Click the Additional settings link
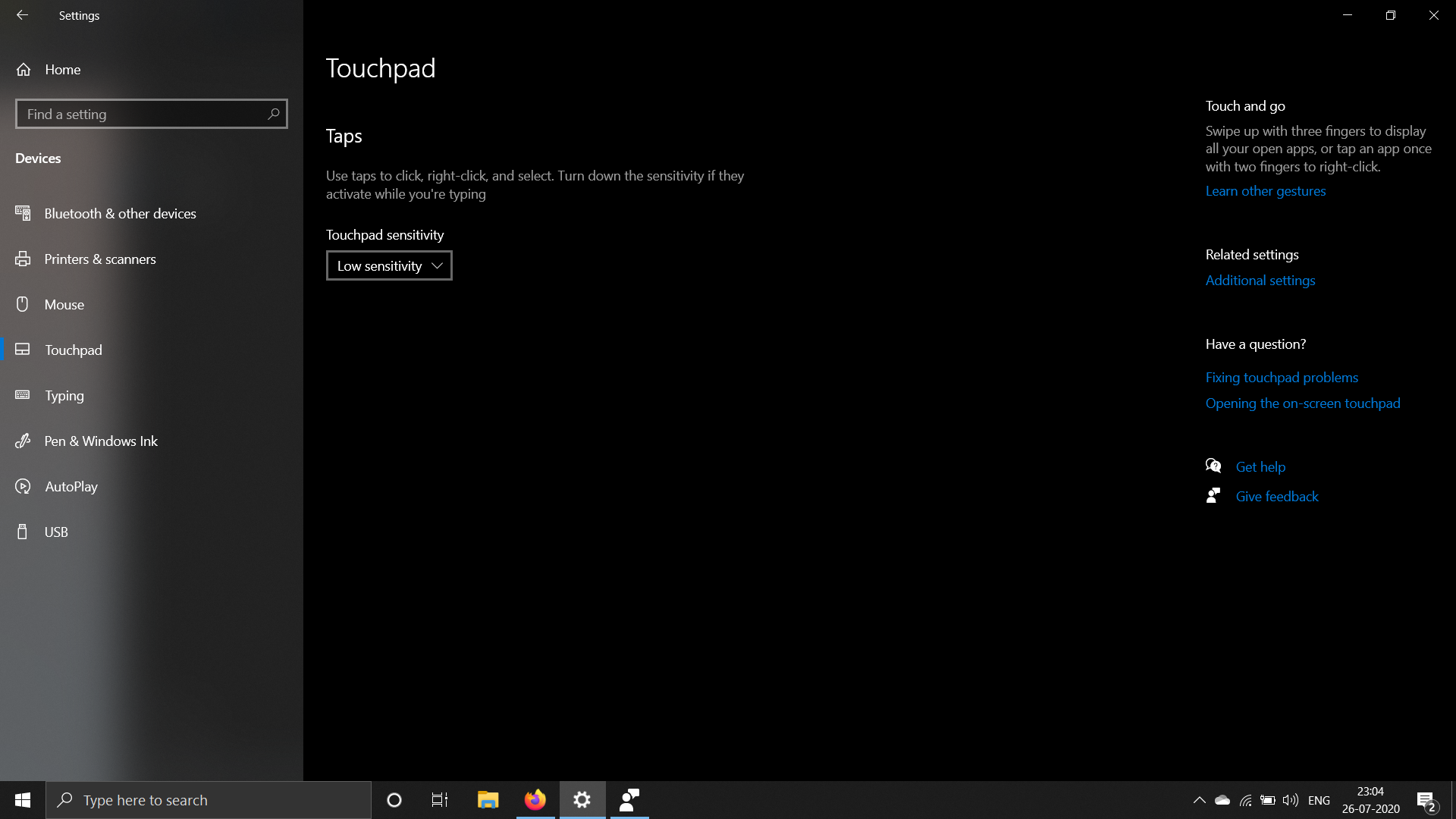This screenshot has height=819, width=1456. click(x=1260, y=281)
